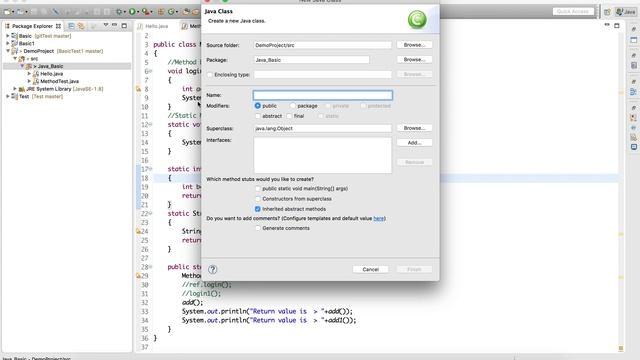Click the warning marker on line 29

point(138,276)
